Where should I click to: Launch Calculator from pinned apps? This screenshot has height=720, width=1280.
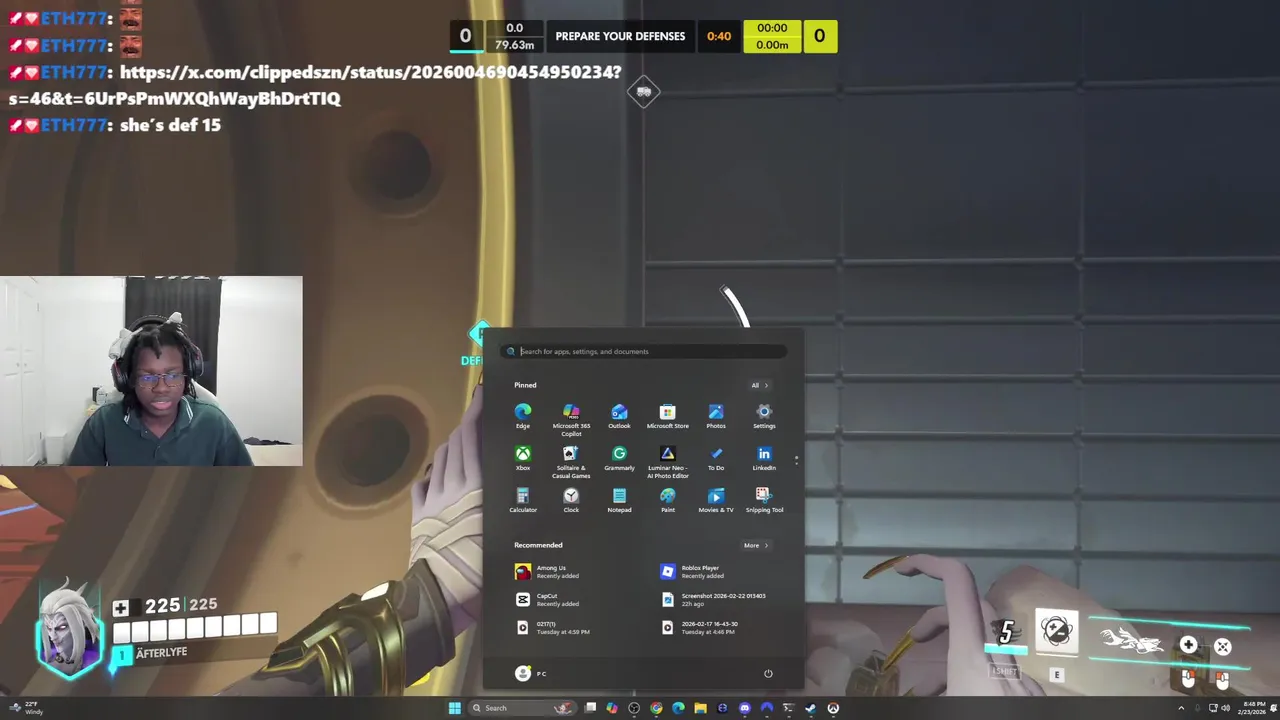point(523,500)
